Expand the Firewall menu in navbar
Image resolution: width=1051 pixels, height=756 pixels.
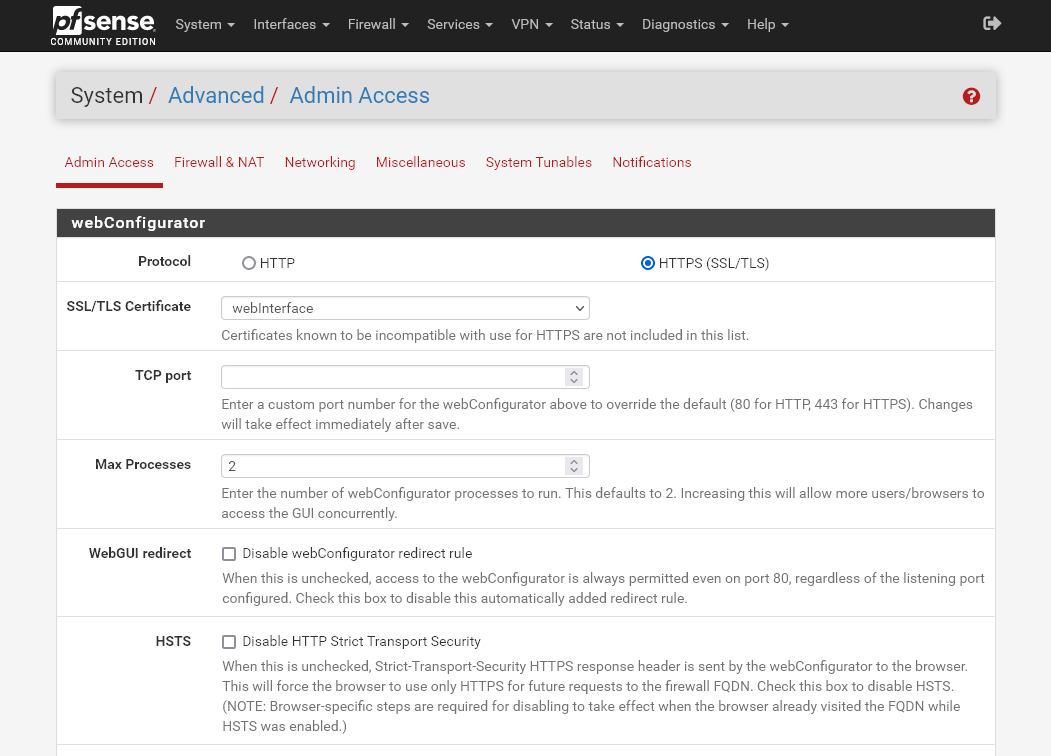click(377, 24)
